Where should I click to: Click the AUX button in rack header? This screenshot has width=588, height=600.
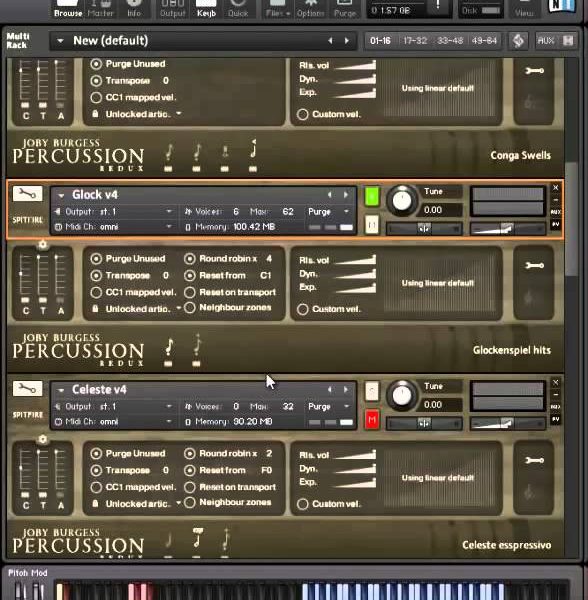point(546,41)
